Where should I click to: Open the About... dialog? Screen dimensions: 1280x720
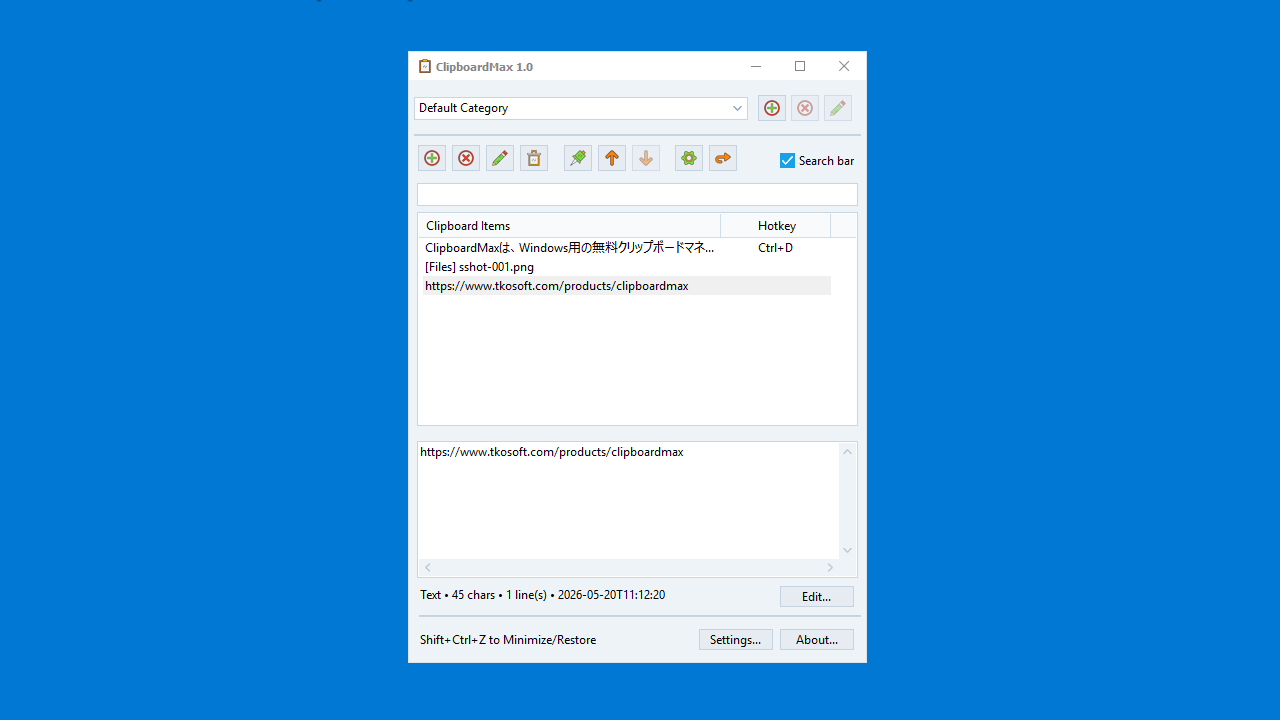(x=817, y=640)
